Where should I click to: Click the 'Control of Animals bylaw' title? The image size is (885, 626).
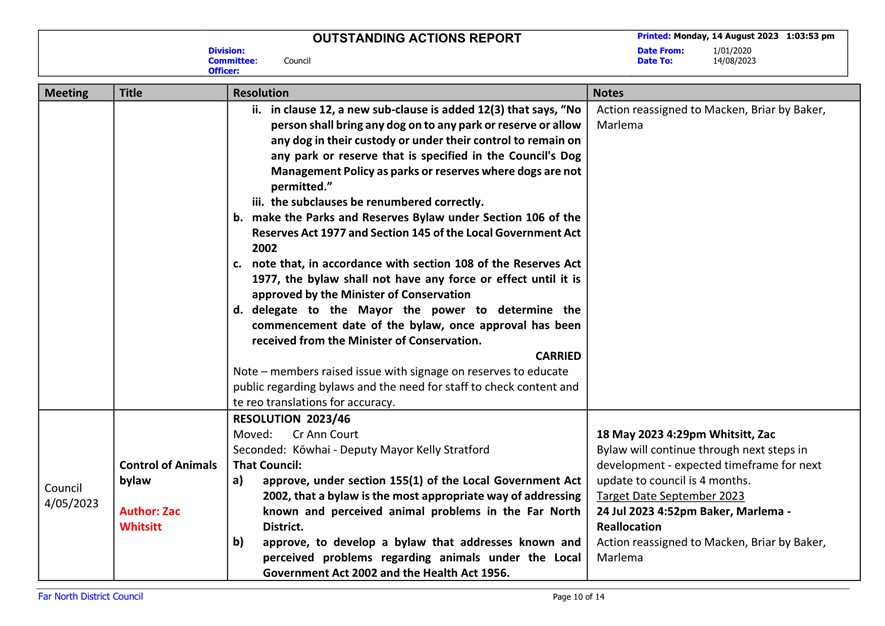pos(168,473)
